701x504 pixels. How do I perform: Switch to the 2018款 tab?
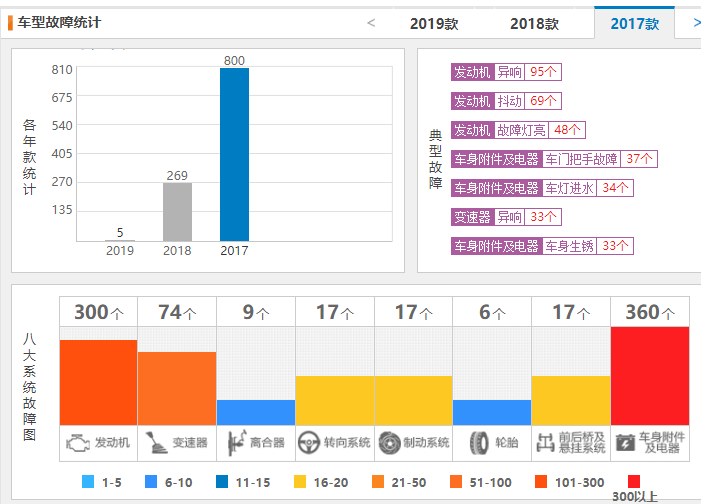tap(534, 24)
